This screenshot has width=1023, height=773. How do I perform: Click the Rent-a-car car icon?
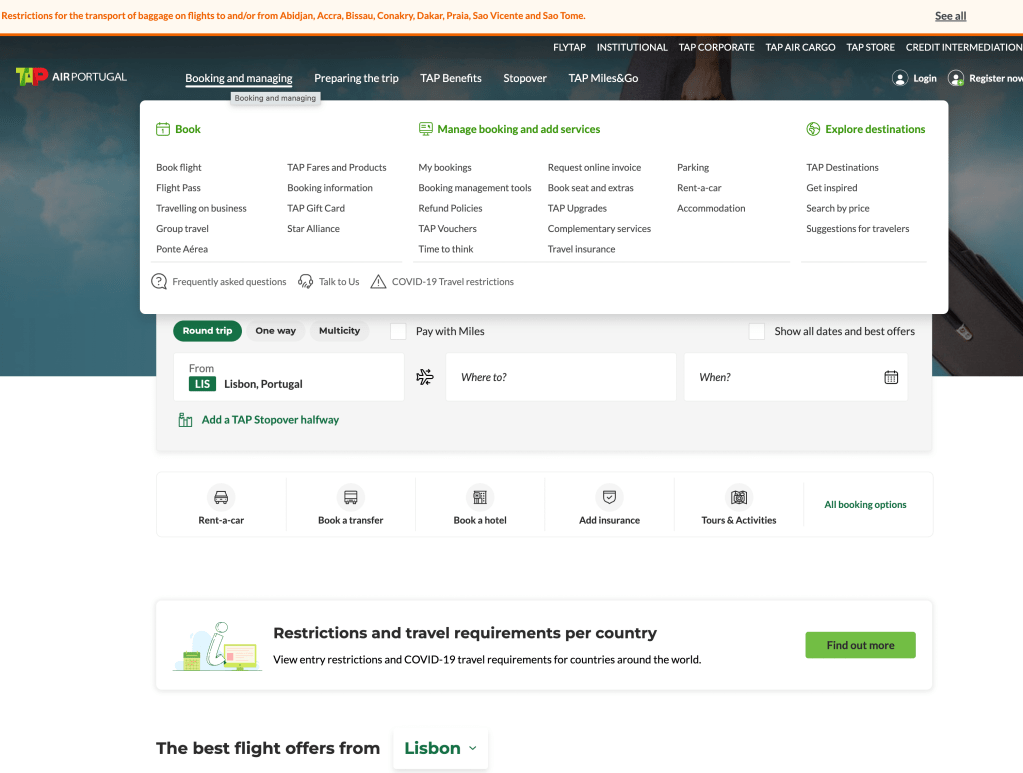[x=221, y=497]
